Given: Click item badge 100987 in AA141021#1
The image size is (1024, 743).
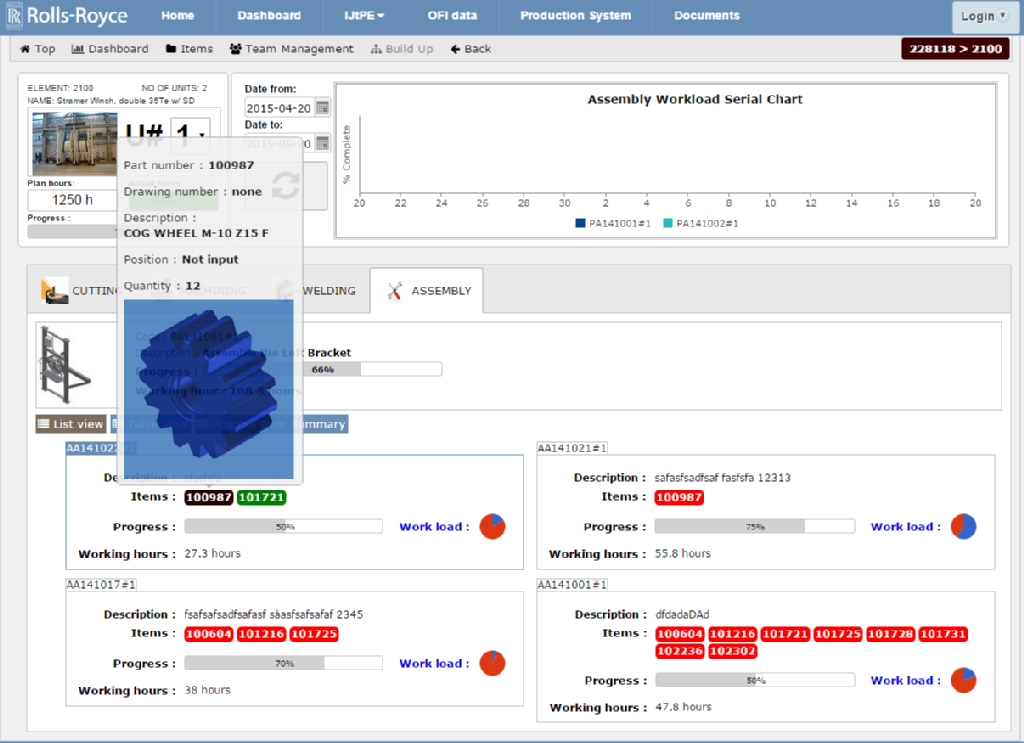Looking at the screenshot, I should (679, 498).
